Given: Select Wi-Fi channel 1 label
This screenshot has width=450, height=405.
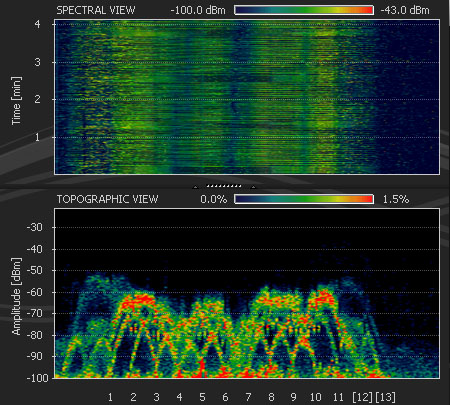Looking at the screenshot, I should click(x=110, y=397).
